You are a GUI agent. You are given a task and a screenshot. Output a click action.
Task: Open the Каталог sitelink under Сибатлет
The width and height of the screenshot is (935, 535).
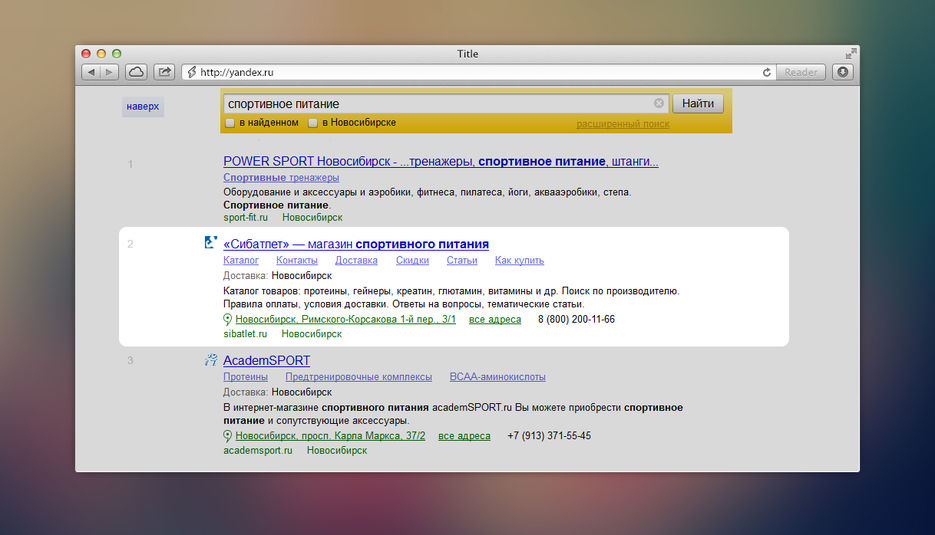[x=241, y=261]
